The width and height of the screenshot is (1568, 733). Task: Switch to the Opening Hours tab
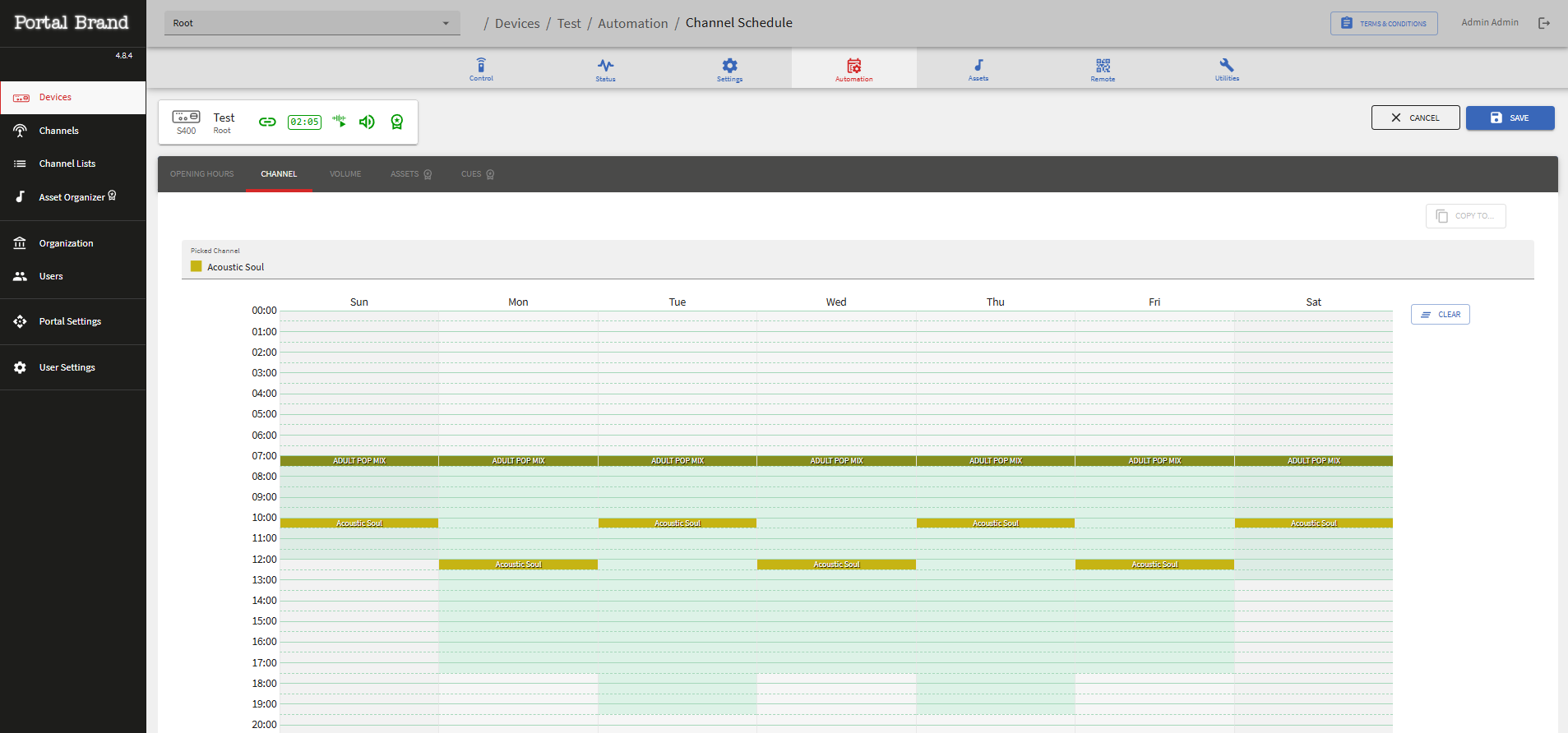(x=202, y=174)
